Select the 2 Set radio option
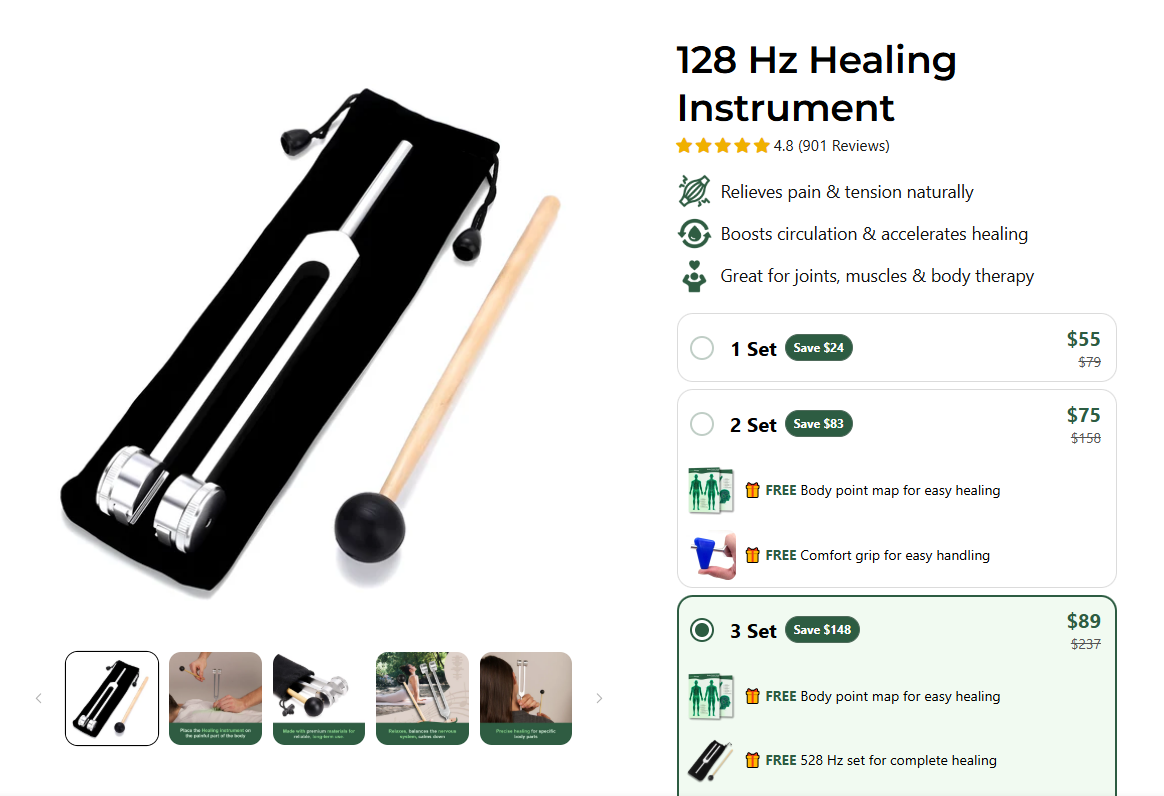This screenshot has width=1164, height=796. (702, 424)
